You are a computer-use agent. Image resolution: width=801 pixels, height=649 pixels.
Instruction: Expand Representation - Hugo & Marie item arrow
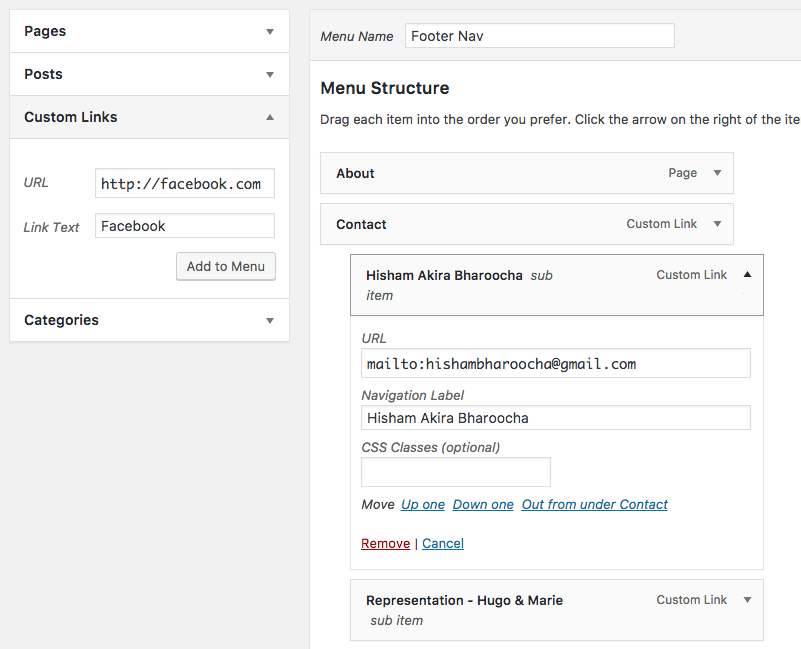[x=747, y=600]
